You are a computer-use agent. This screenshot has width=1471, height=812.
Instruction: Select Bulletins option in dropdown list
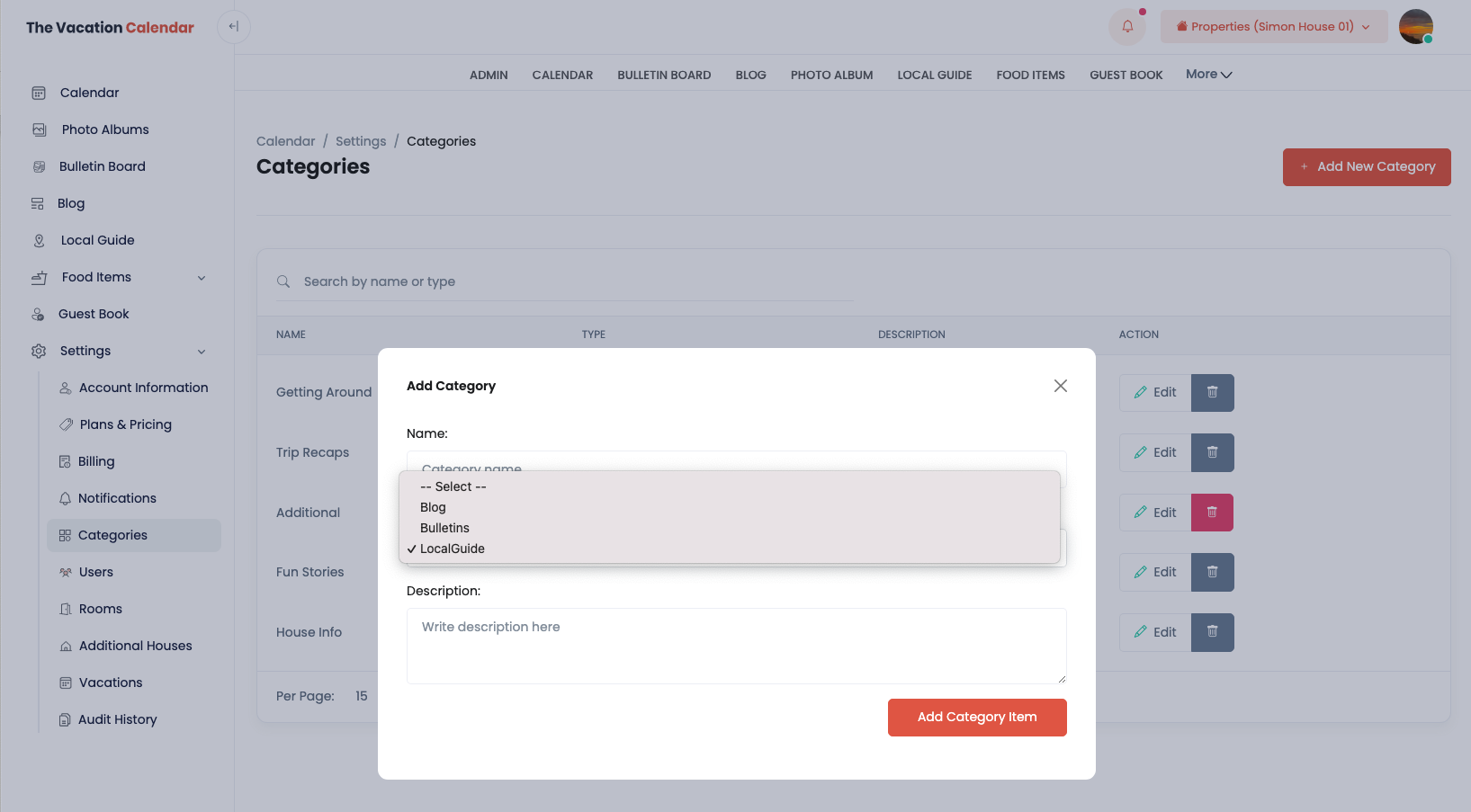click(444, 528)
